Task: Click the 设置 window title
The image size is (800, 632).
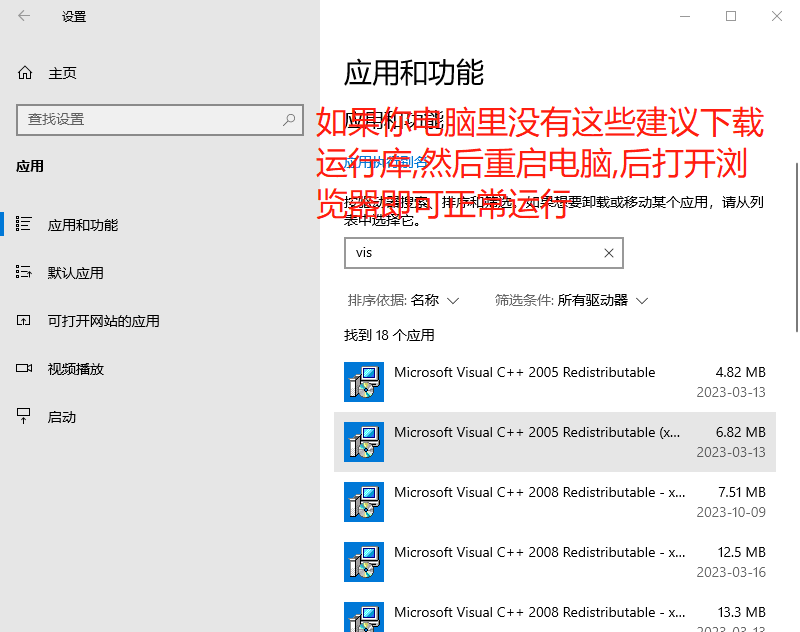Action: [x=74, y=17]
